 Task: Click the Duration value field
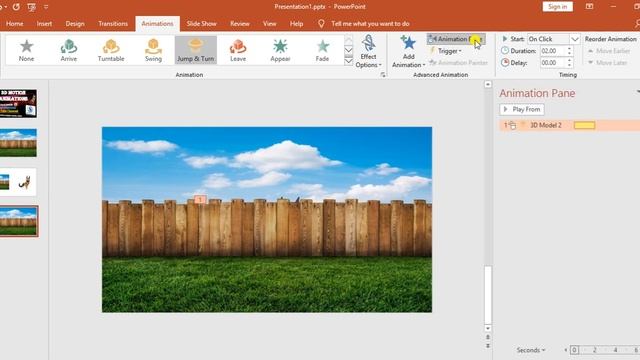point(552,51)
